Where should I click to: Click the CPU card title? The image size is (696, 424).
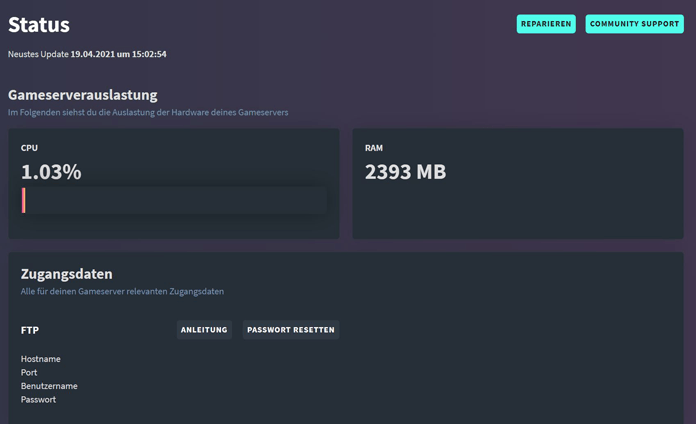pyautogui.click(x=29, y=148)
